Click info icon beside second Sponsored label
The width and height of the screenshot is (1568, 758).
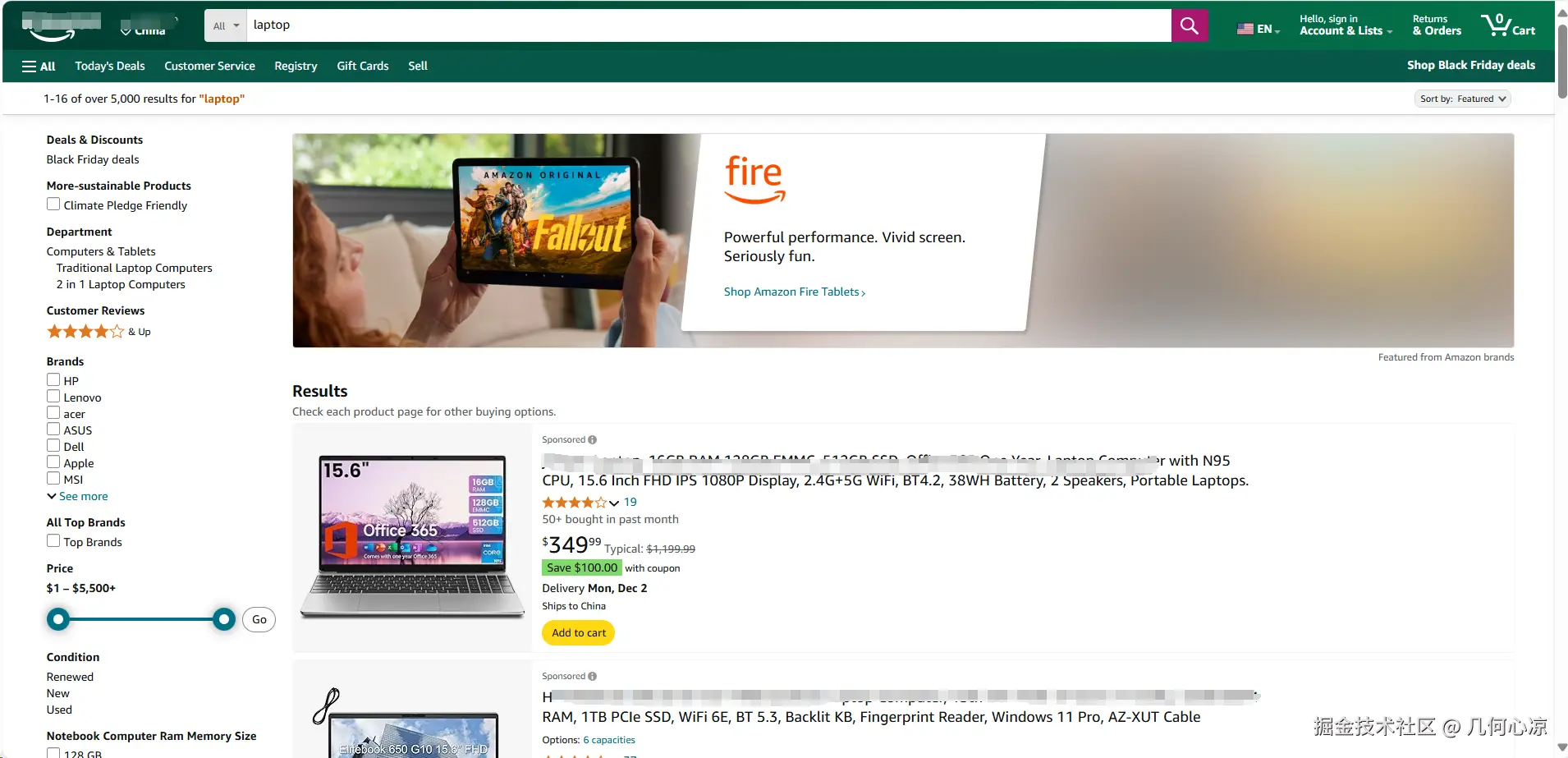point(592,677)
